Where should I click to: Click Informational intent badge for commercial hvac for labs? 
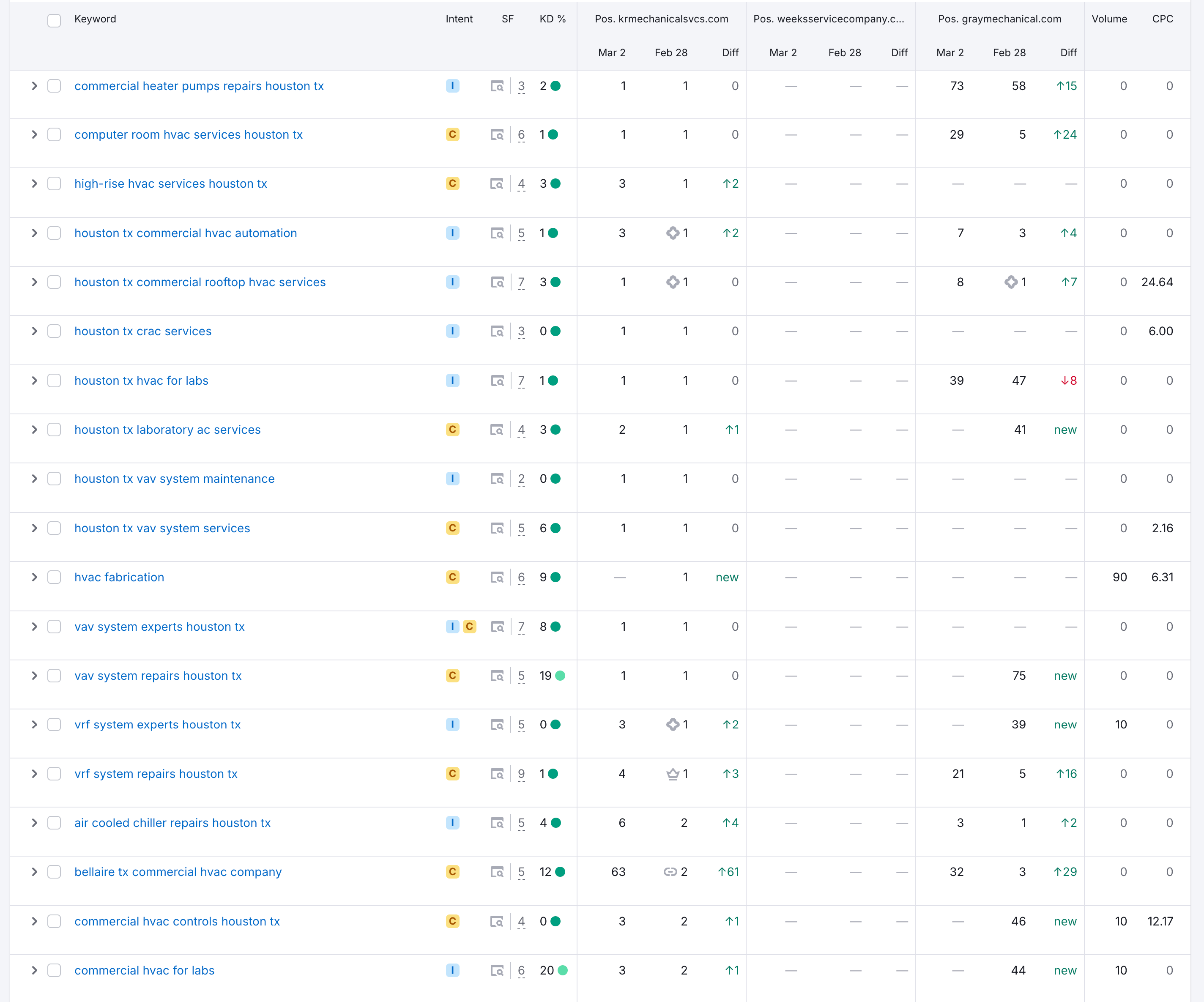pyautogui.click(x=452, y=970)
